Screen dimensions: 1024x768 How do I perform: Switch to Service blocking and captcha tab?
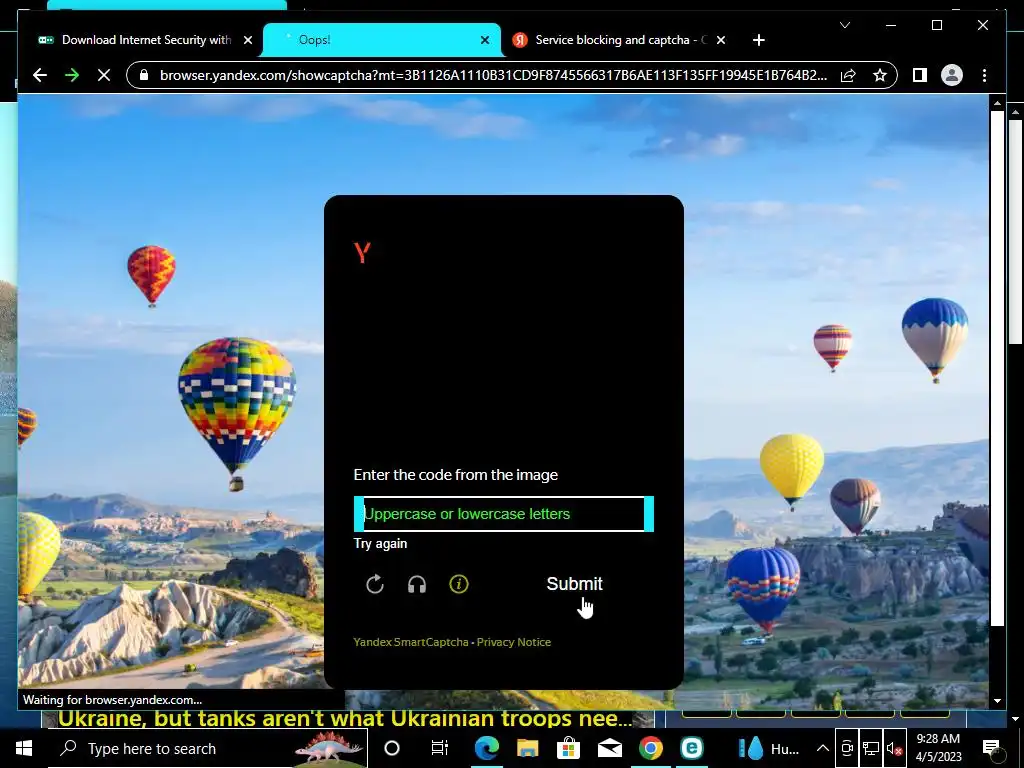pos(620,40)
